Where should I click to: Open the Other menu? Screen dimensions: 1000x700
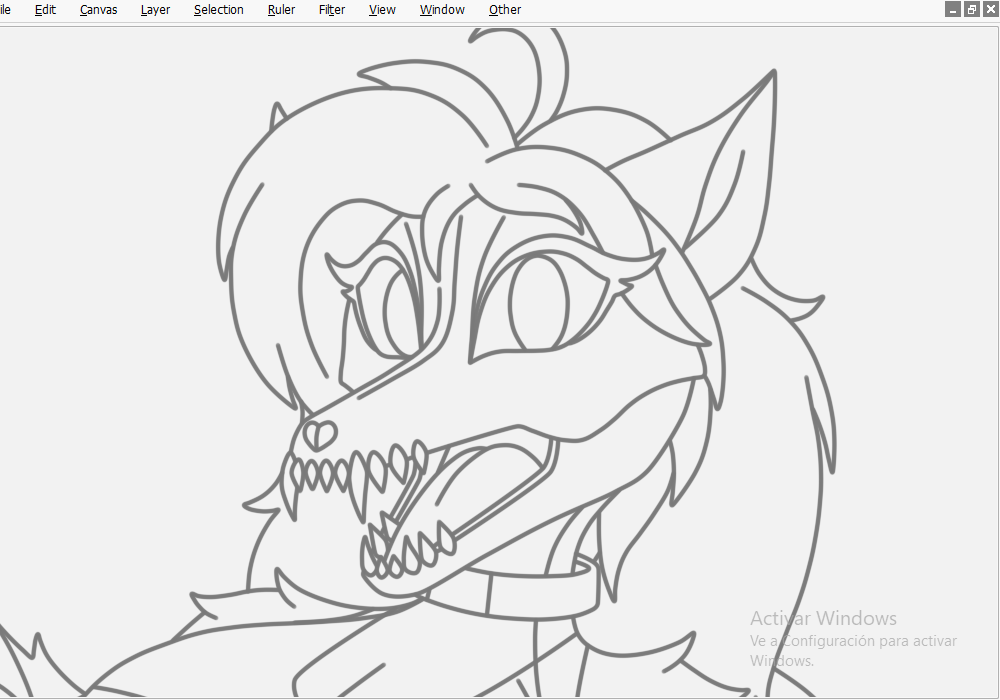pyautogui.click(x=504, y=10)
